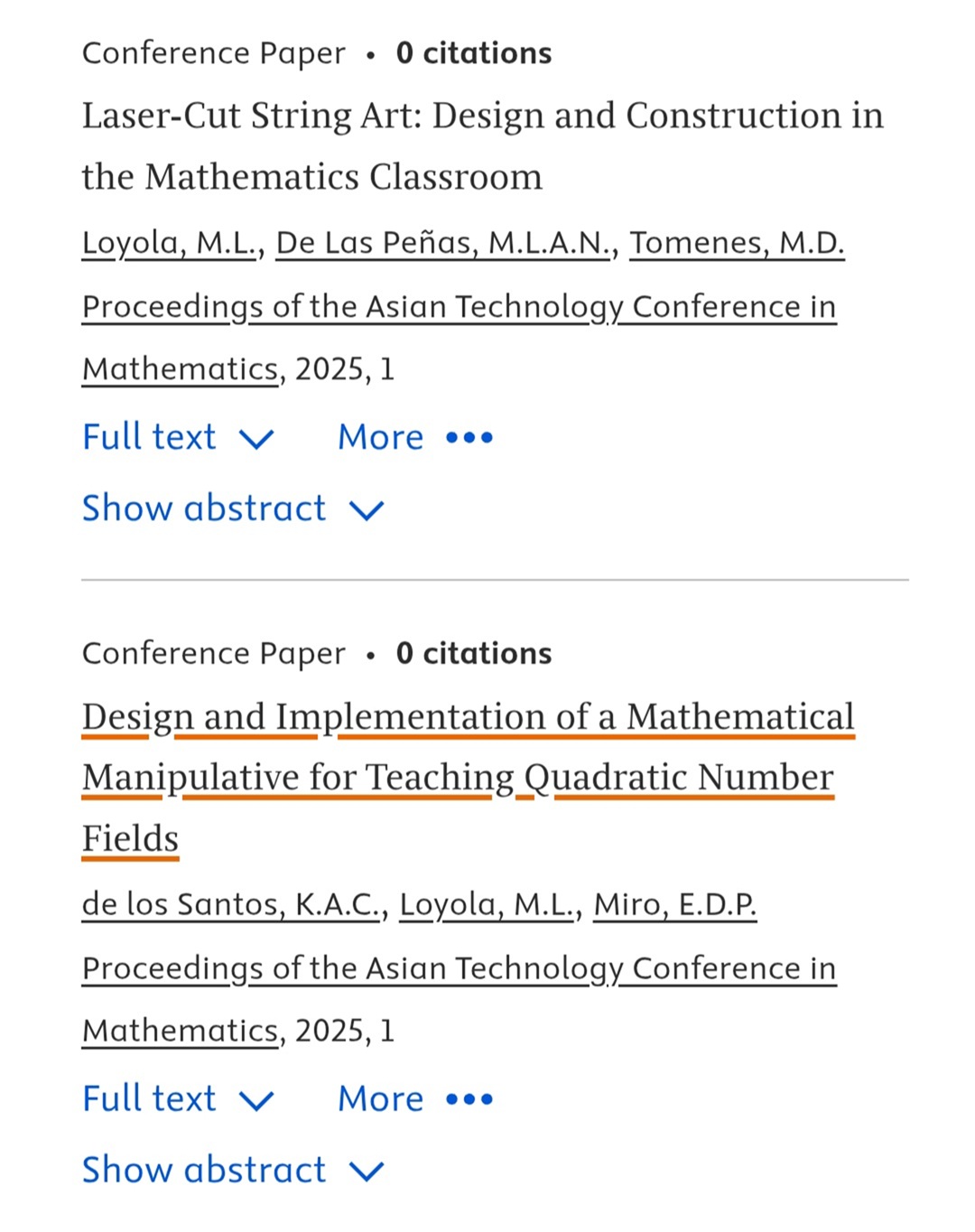The width and height of the screenshot is (975, 1232).
Task: Click the More ellipsis icon for Laser-Cut String Art
Action: [469, 438]
